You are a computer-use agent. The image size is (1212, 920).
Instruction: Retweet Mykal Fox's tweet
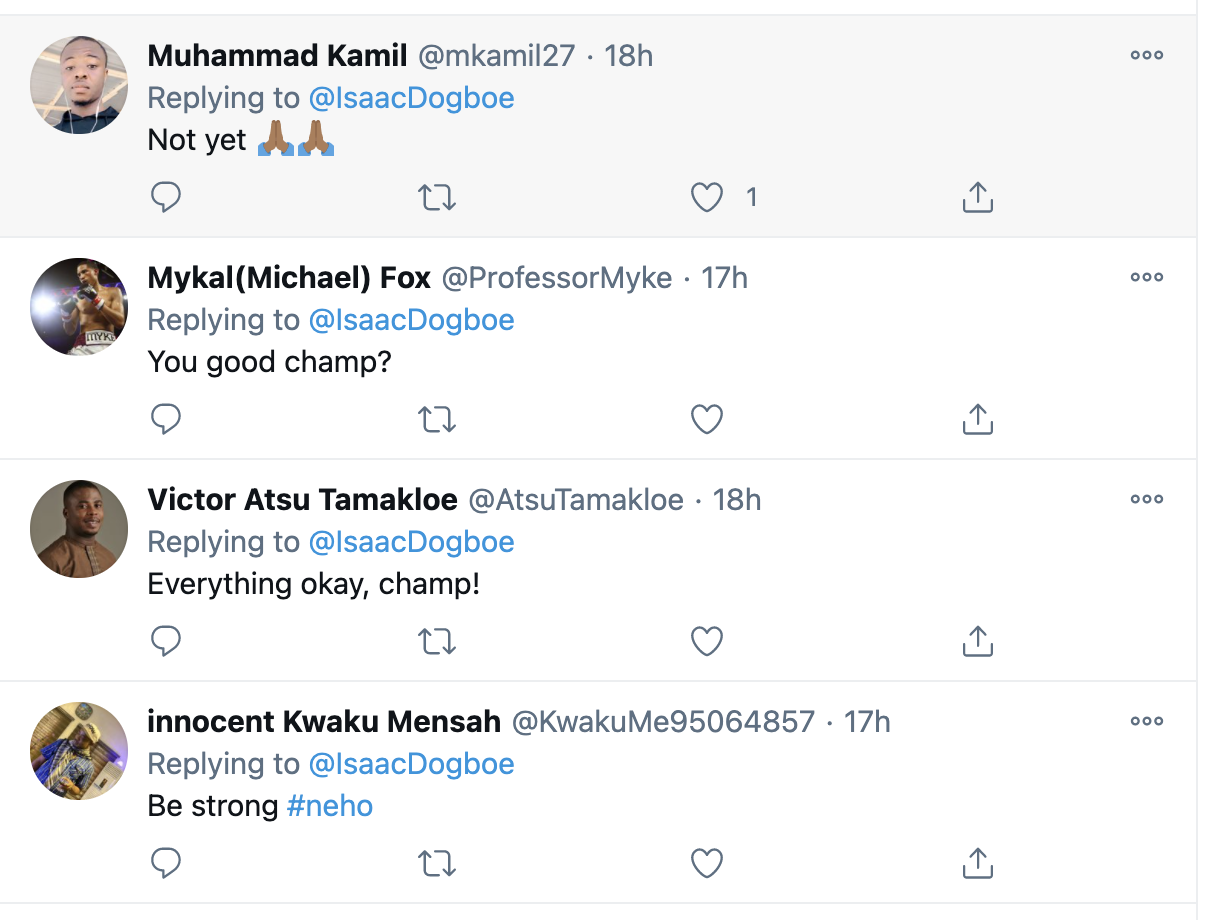point(435,420)
